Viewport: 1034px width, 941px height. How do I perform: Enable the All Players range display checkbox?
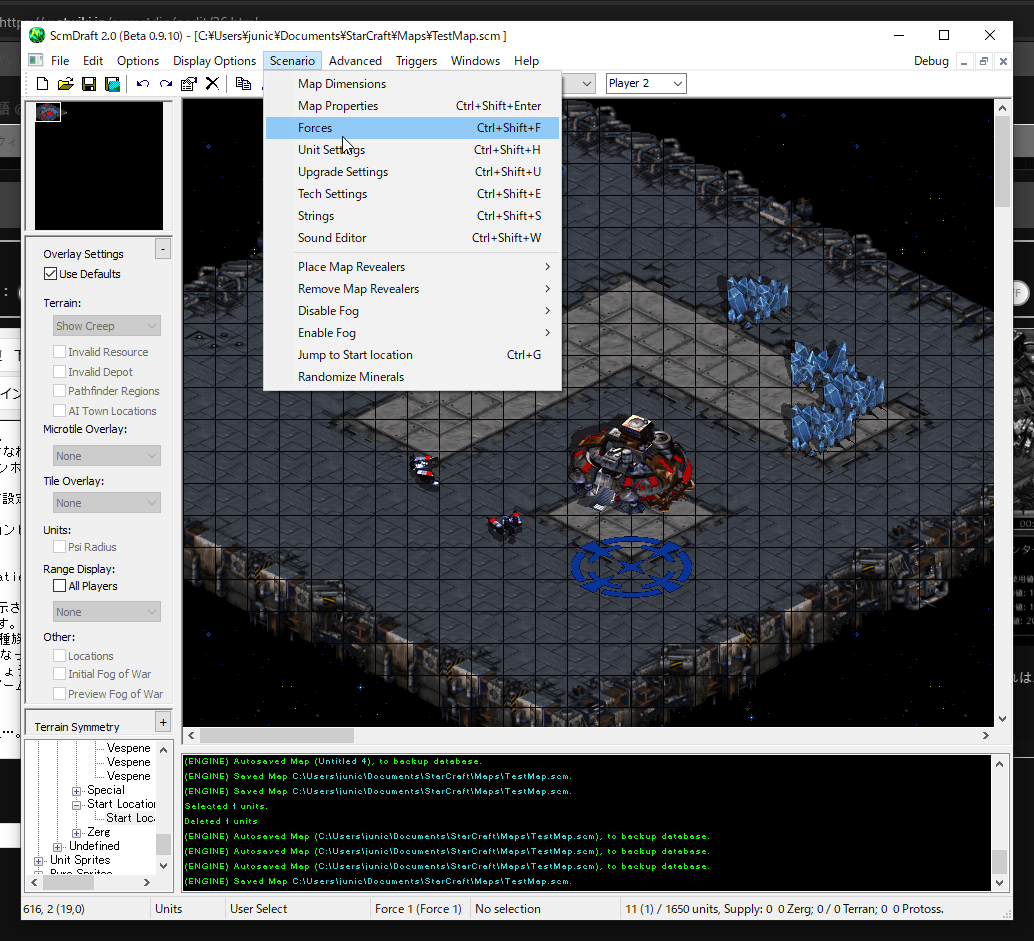60,586
